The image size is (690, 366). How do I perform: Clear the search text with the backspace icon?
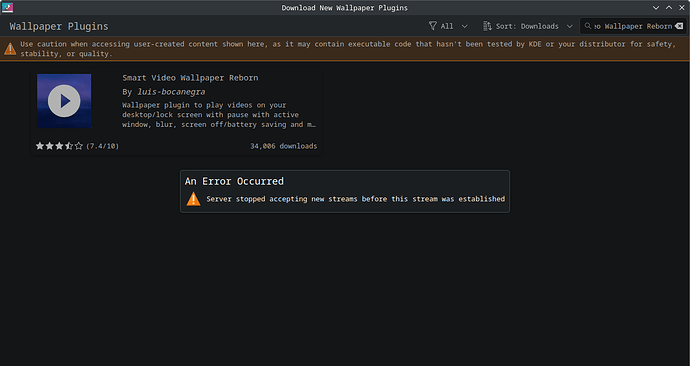click(679, 26)
